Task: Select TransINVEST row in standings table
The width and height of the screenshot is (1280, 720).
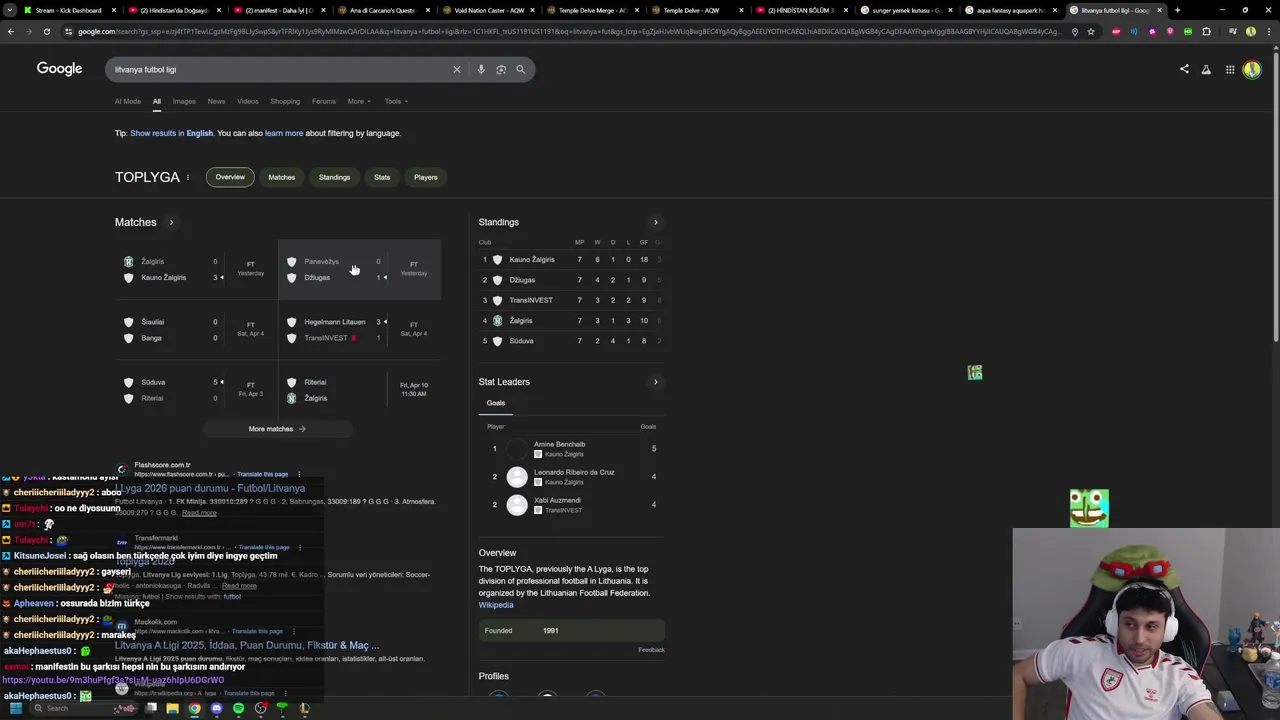Action: (571, 300)
